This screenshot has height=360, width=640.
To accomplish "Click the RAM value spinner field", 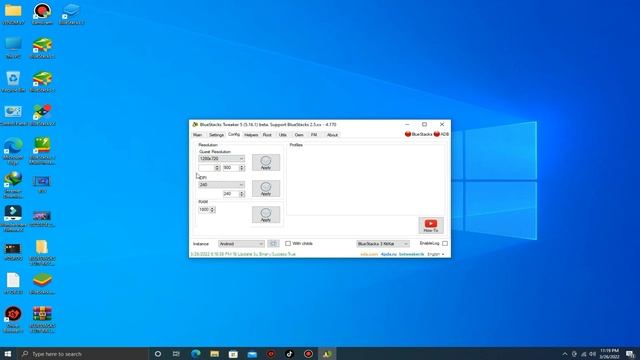I will (x=207, y=209).
